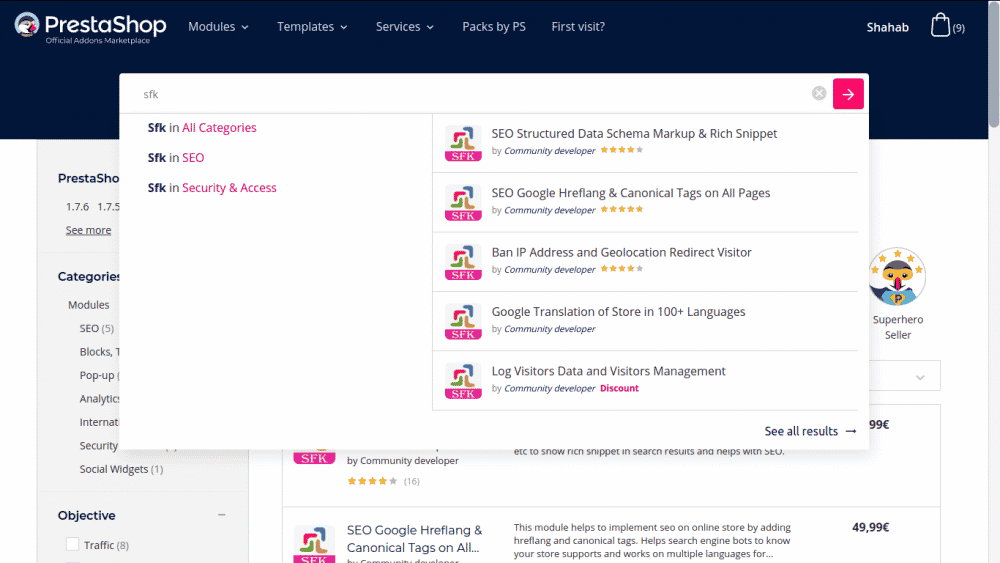
Task: Click SFK icon for SEO Structured Data result
Action: click(463, 143)
